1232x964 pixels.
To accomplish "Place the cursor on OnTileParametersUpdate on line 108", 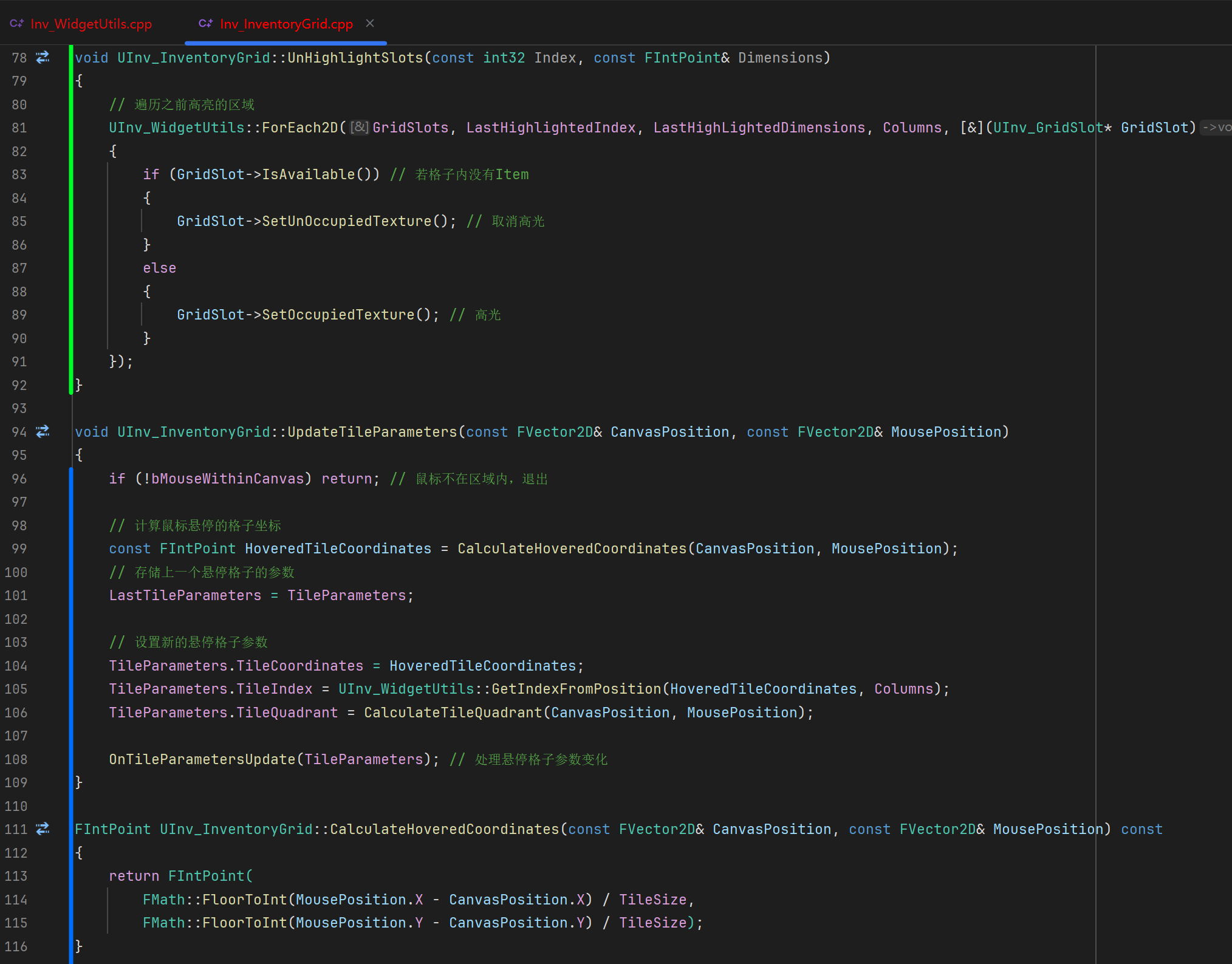I will [x=202, y=759].
